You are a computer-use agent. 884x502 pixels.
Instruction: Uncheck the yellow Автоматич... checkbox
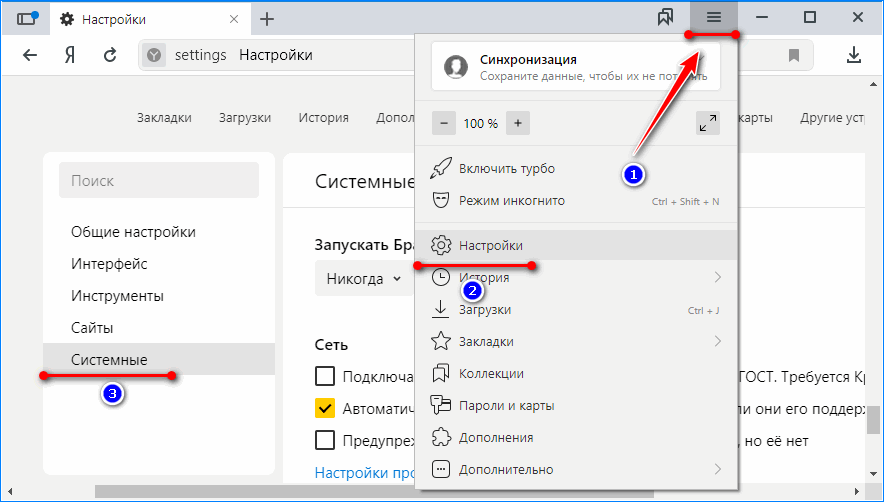[x=325, y=408]
